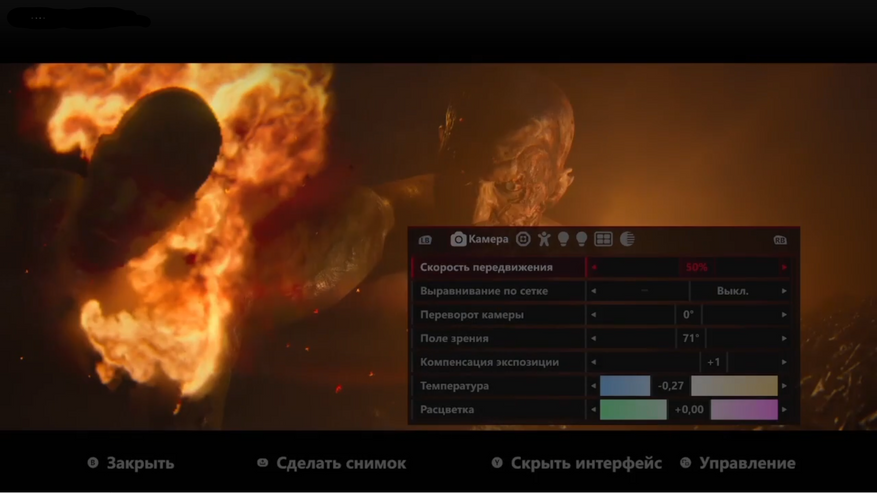Viewport: 877px width, 493px height.
Task: Click the +1 exposure compensation value
Action: coord(713,362)
